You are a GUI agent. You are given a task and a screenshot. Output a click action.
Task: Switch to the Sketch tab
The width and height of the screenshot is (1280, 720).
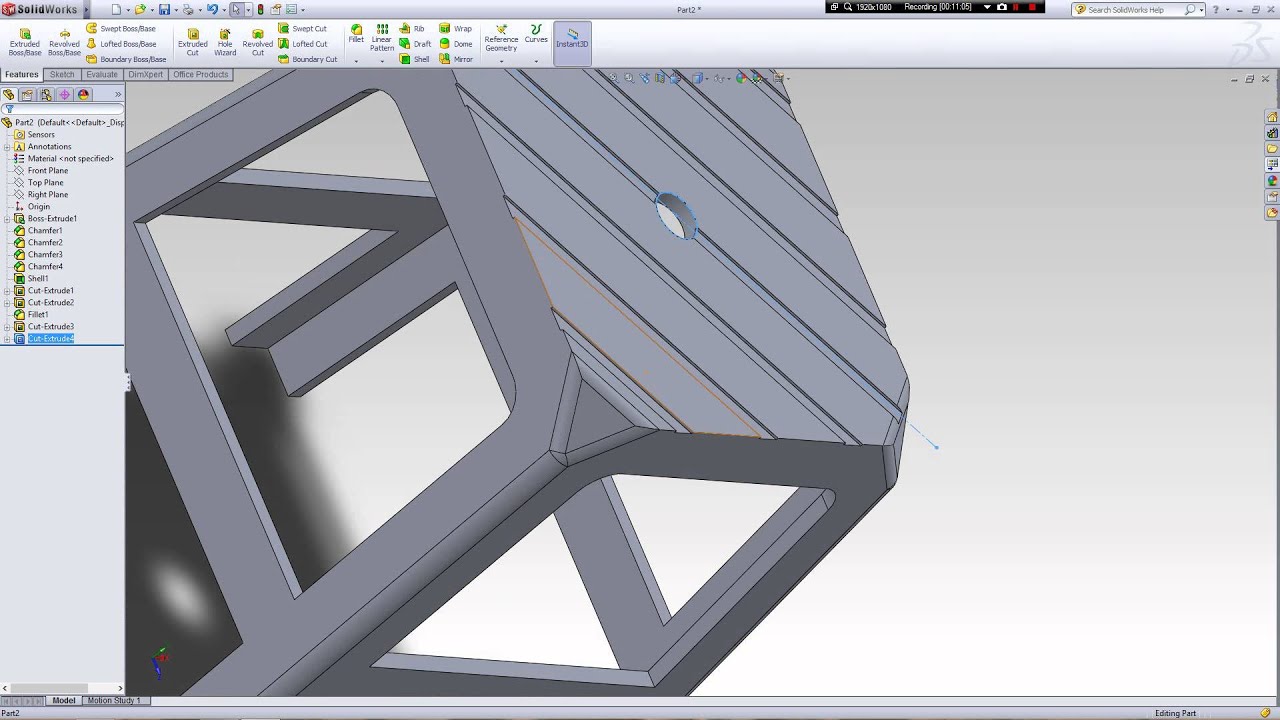pyautogui.click(x=62, y=75)
